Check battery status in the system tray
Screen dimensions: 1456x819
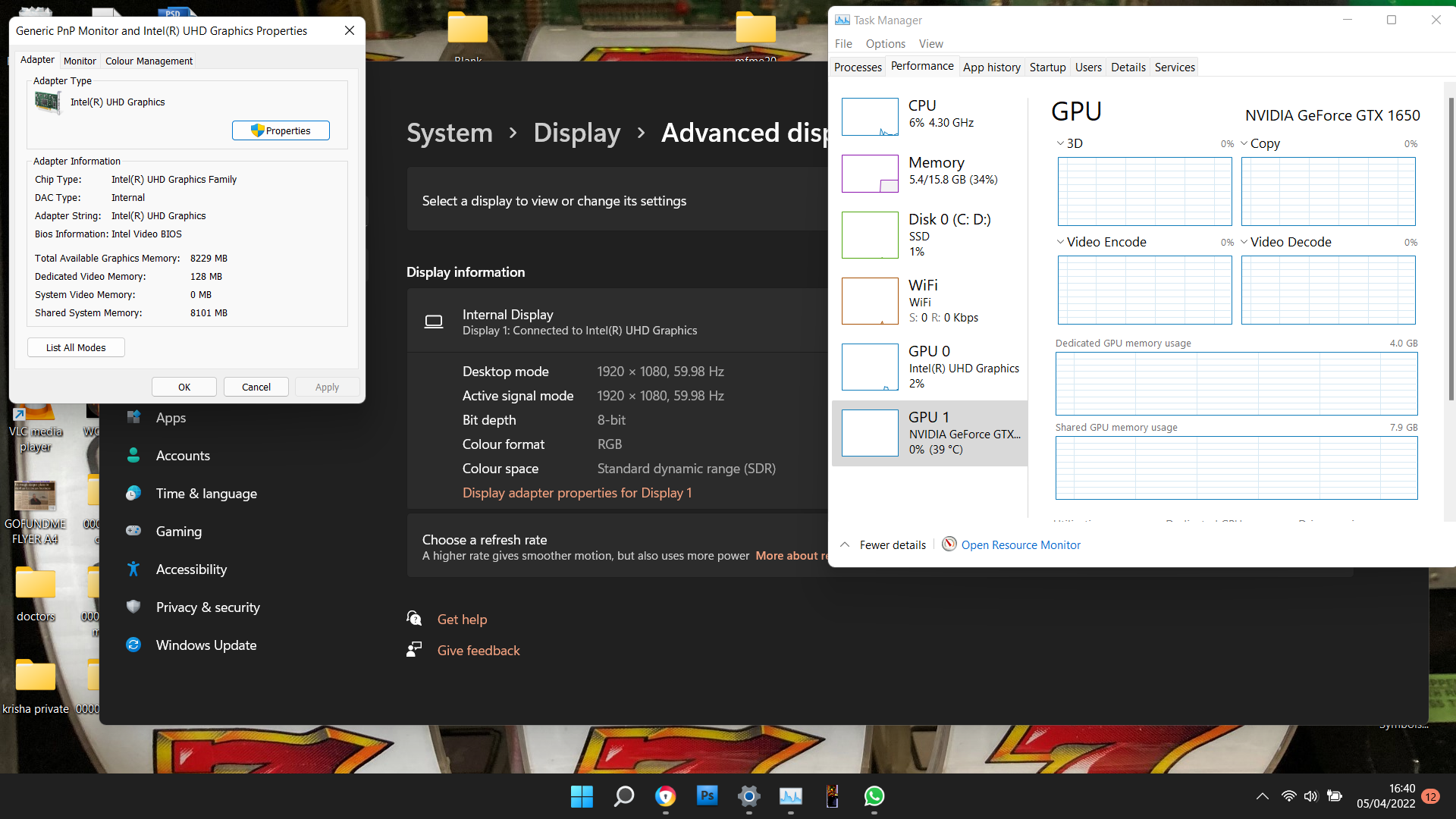point(1335,796)
